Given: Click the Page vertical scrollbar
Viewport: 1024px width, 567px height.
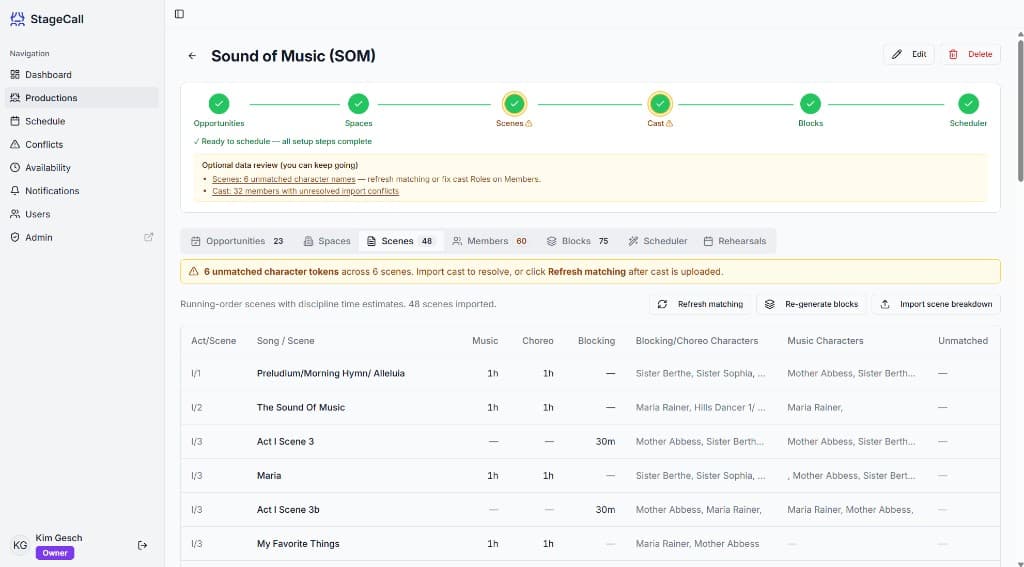Looking at the screenshot, I should point(1020,111).
